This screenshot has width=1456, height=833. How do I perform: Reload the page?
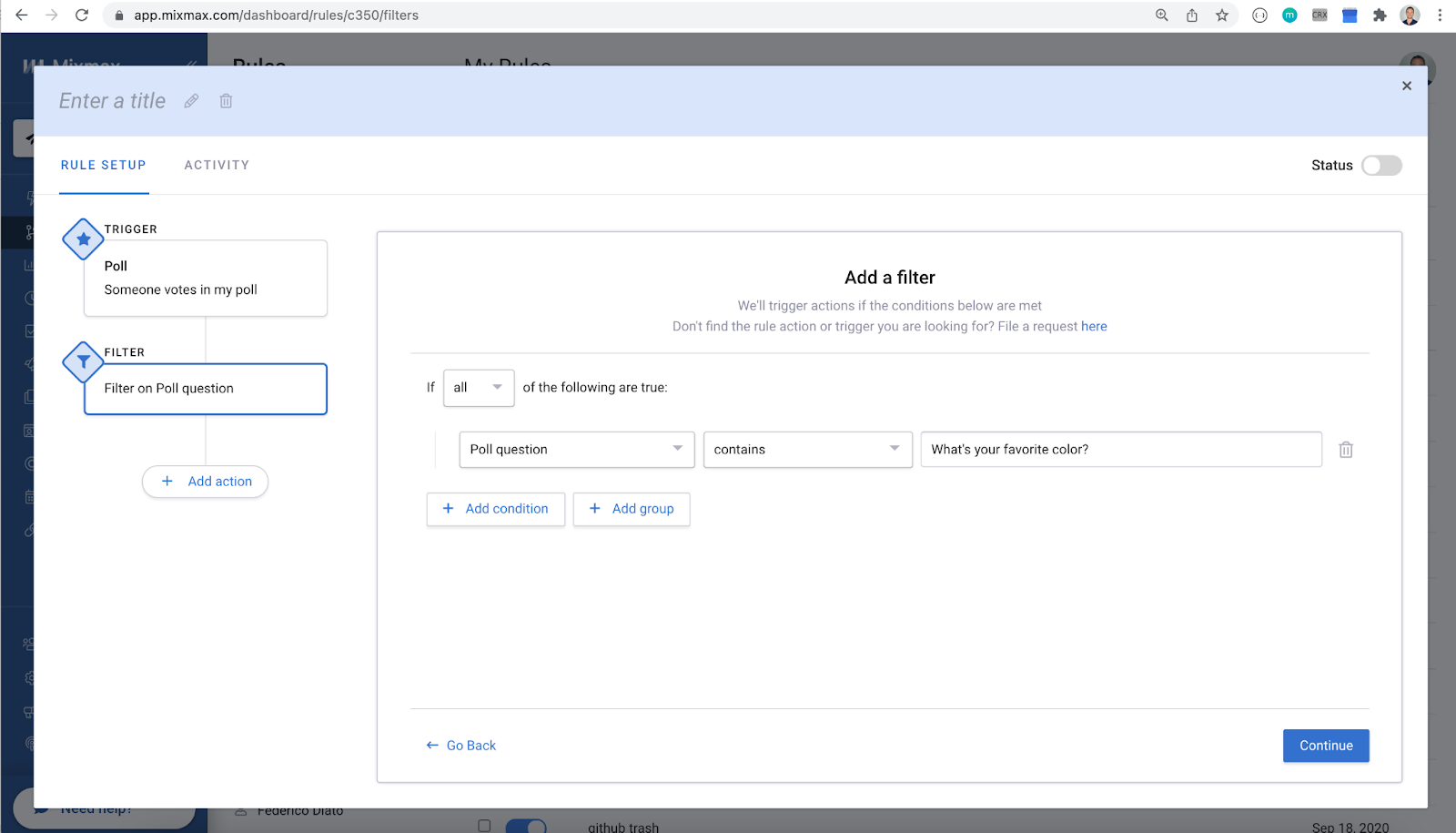pos(82,15)
